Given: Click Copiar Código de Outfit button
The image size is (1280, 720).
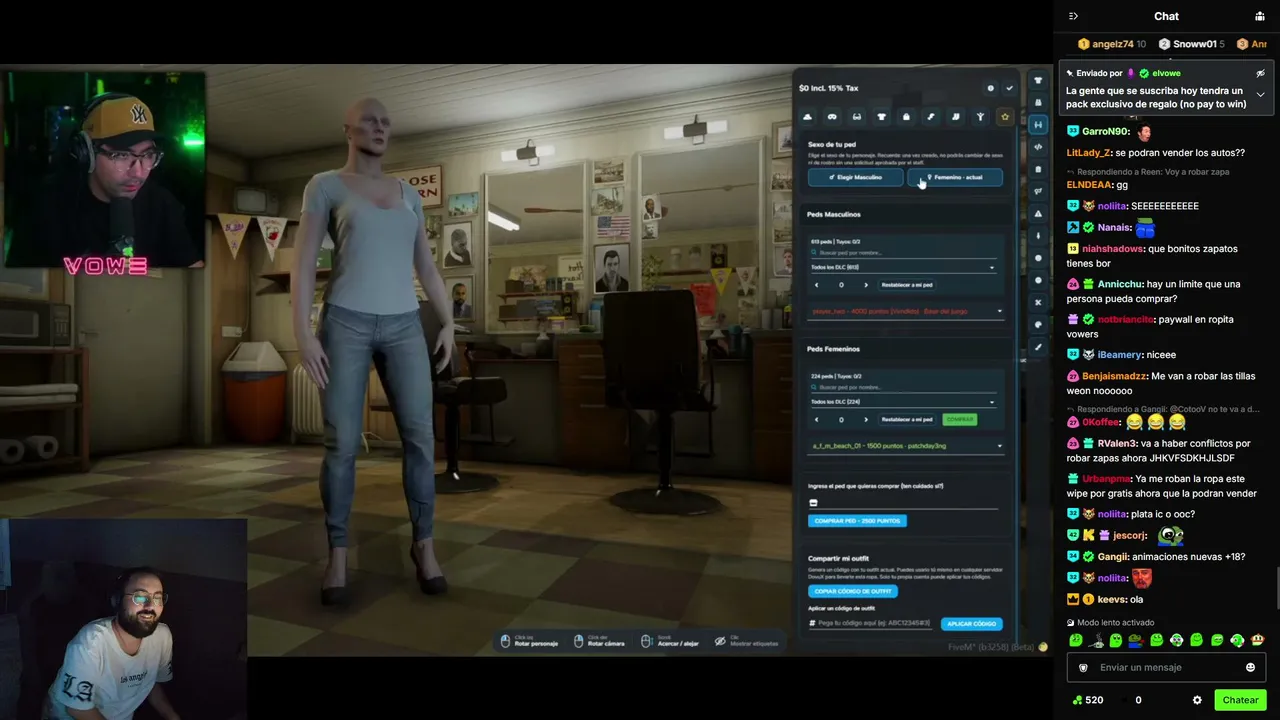Looking at the screenshot, I should [853, 591].
